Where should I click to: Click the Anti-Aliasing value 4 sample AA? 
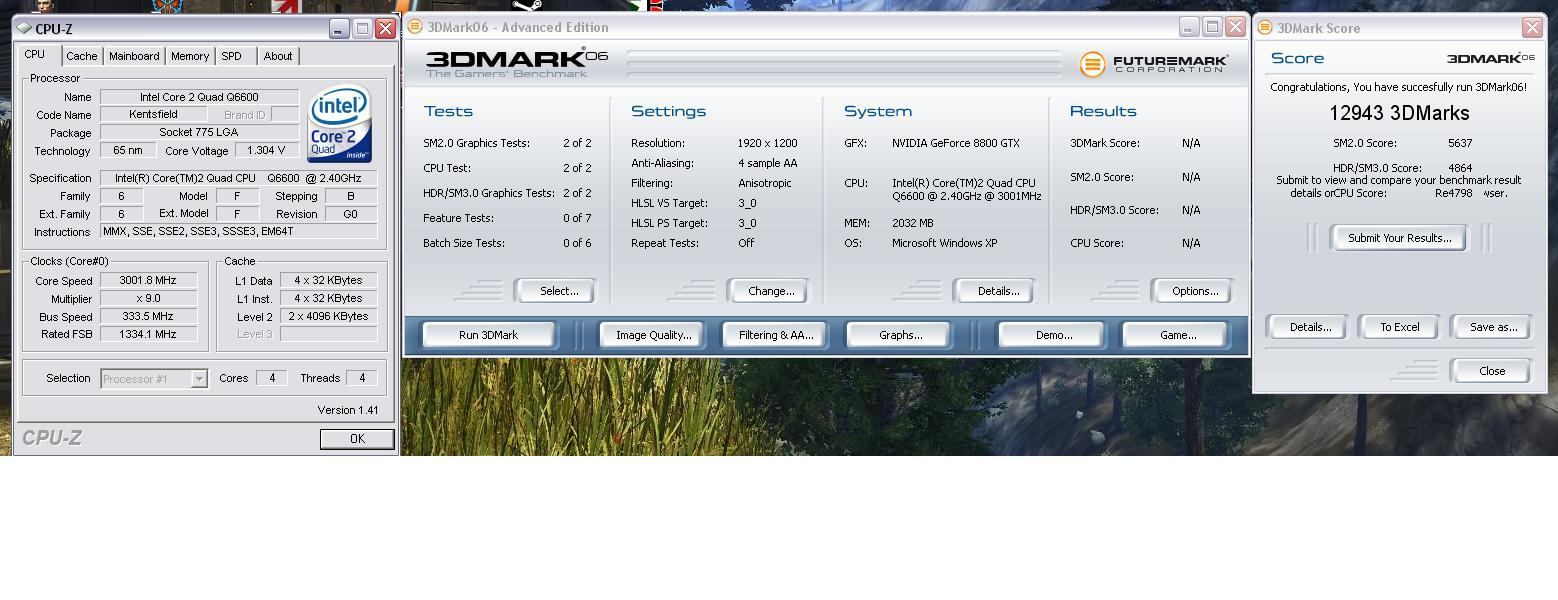[x=767, y=163]
